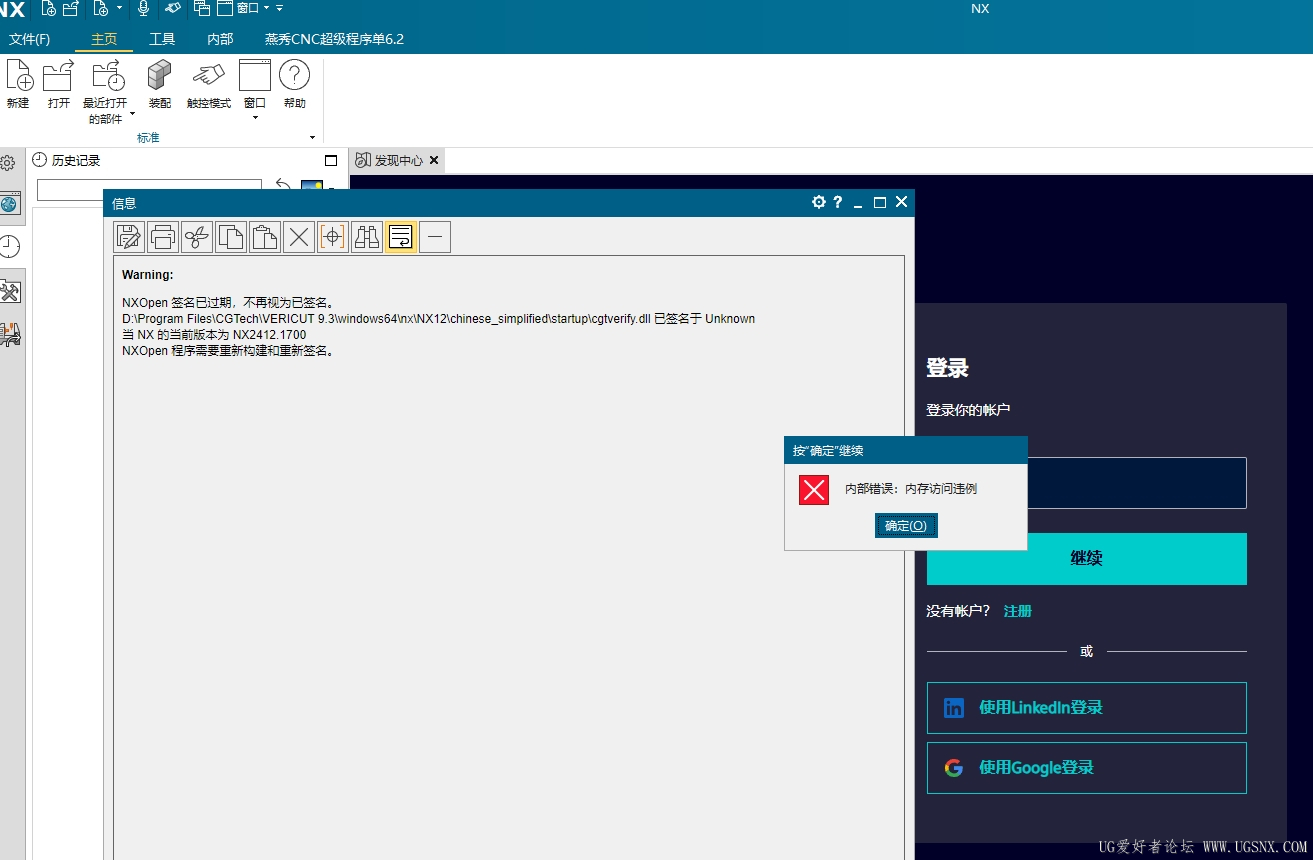Screen dimensions: 1313x860
Task: Click 使用Google登录 button
Action: (1086, 767)
